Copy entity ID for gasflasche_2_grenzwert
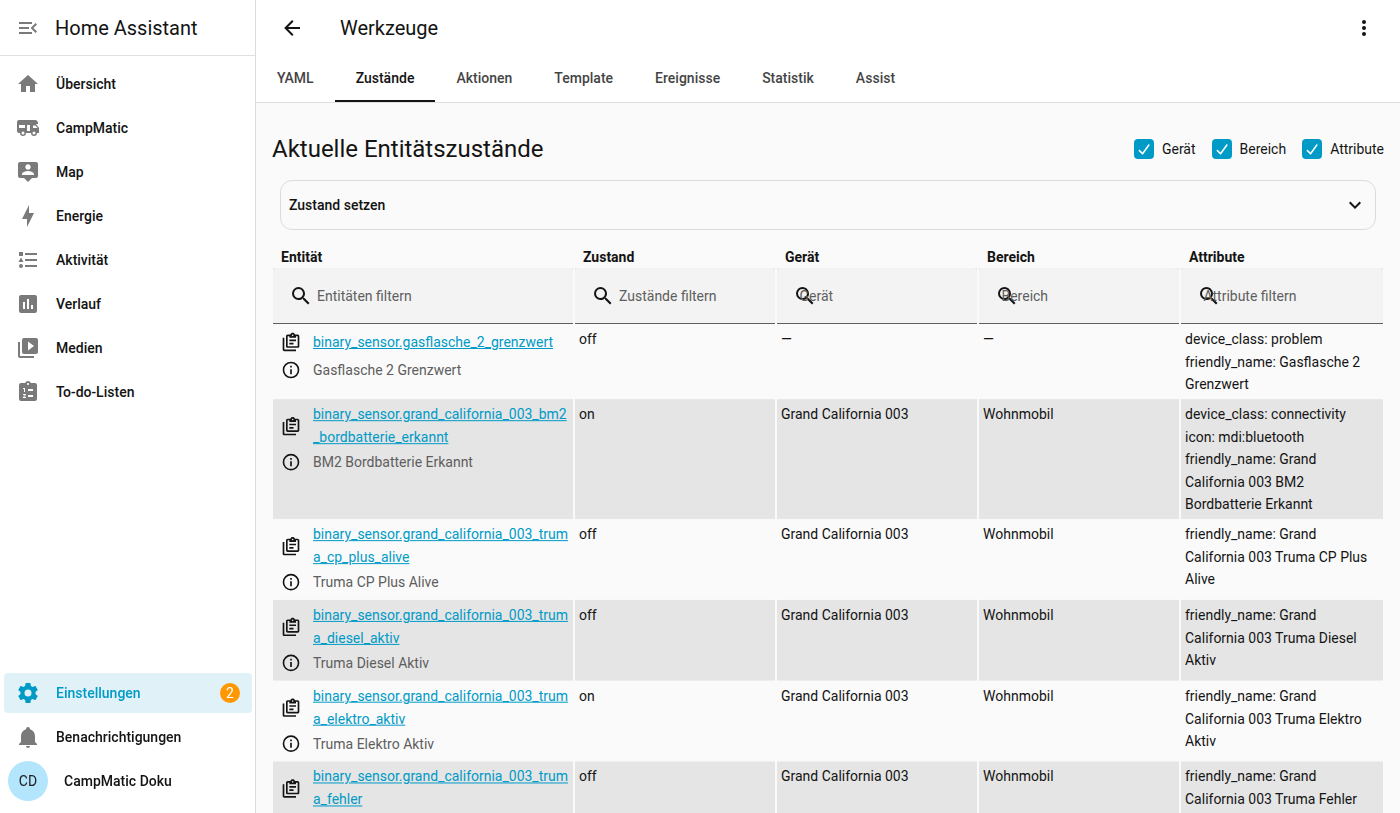Viewport: 1400px width, 813px height. 291,342
